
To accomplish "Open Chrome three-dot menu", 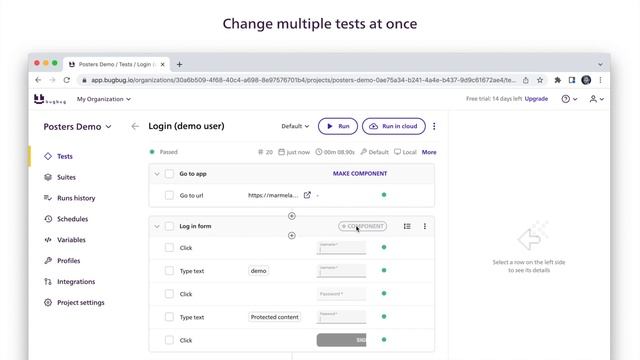I will point(600,80).
